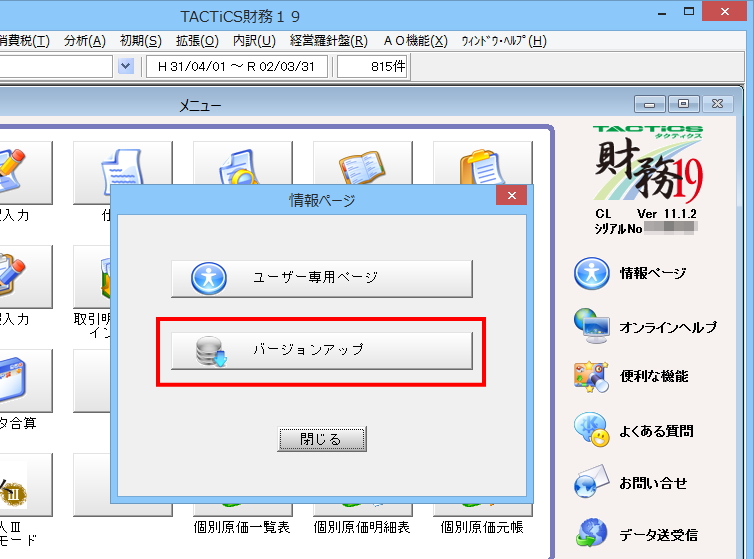This screenshot has width=754, height=559.
Task: Minimize the TACTiCS財務19 main window
Action: point(662,13)
